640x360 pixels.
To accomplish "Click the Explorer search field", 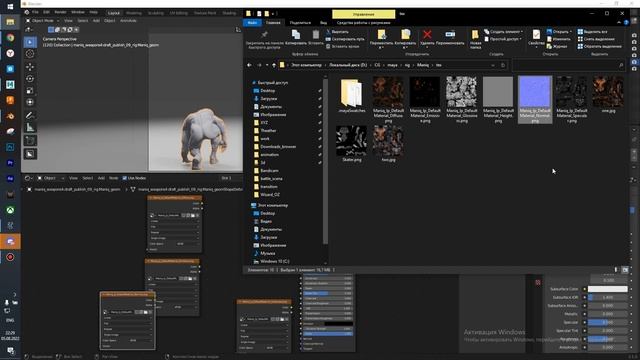I will (x=569, y=65).
